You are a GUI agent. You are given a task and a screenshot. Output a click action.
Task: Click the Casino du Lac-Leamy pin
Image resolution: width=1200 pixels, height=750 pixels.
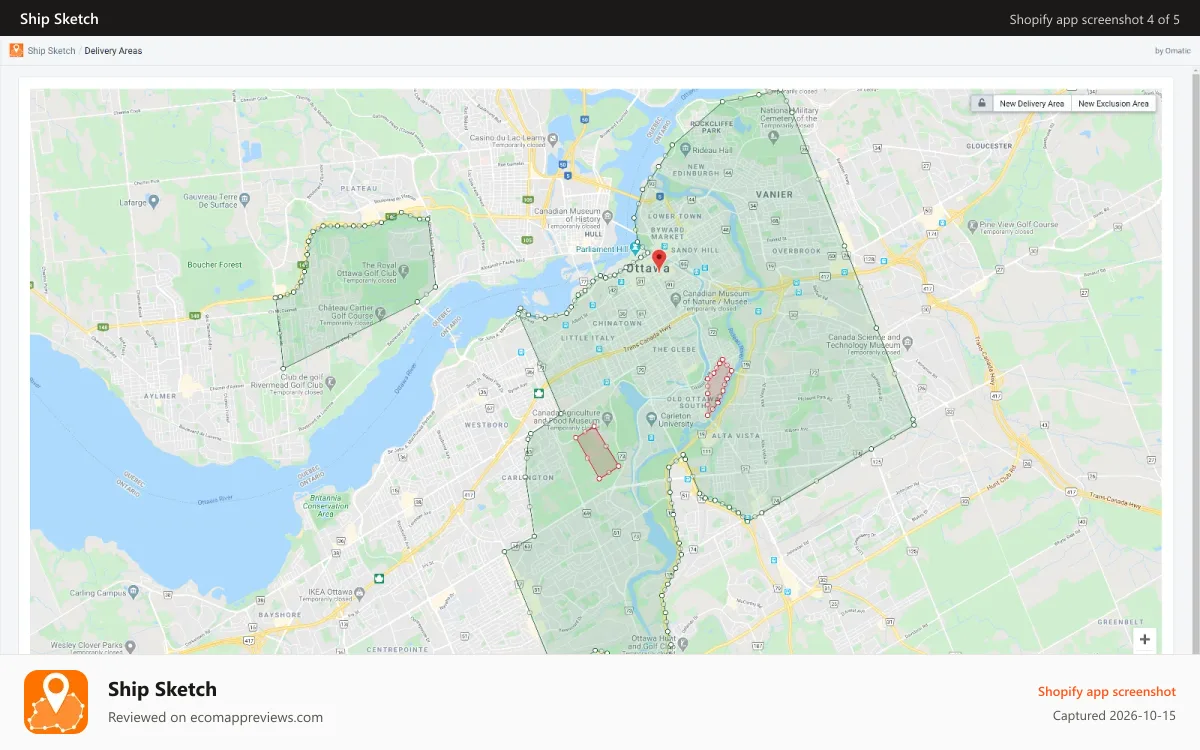click(x=551, y=138)
